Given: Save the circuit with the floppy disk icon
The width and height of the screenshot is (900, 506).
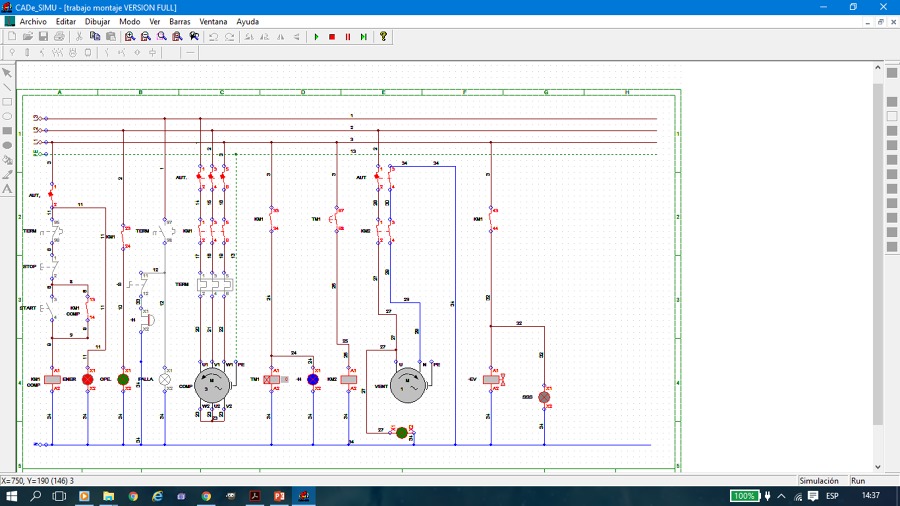Looking at the screenshot, I should [x=43, y=37].
